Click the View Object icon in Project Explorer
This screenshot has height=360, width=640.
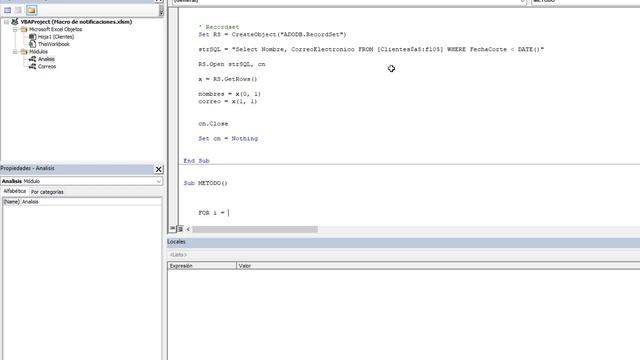(x=18, y=10)
